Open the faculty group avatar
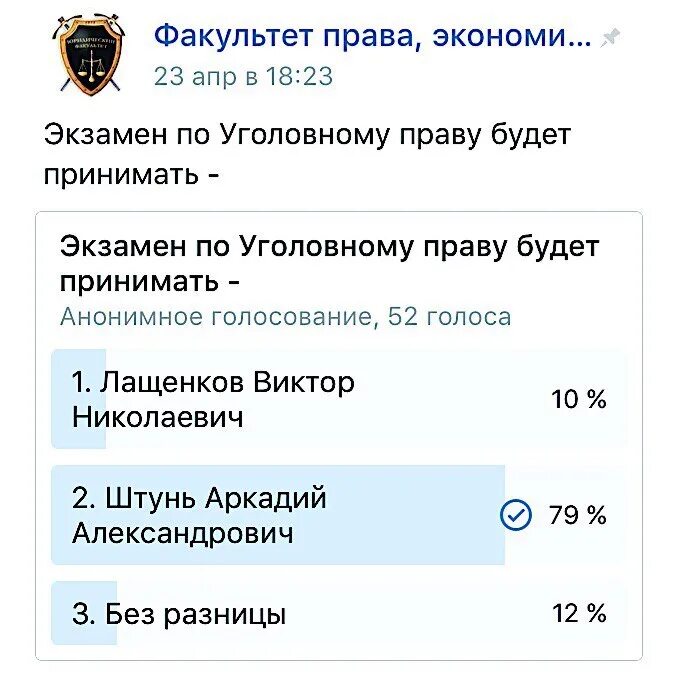Screen dimensions: 693x693 [91, 56]
